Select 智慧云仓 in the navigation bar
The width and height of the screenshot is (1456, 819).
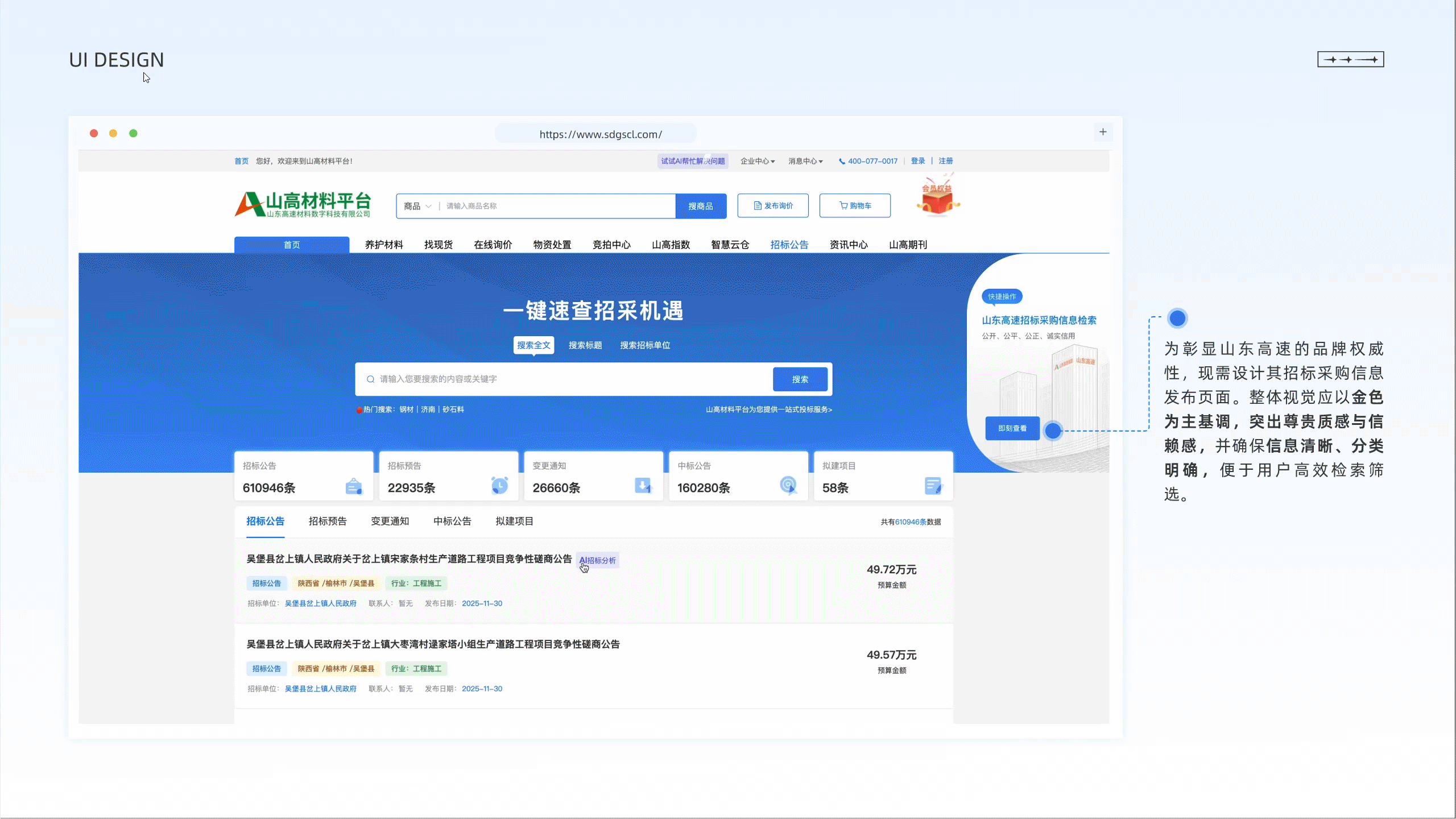[x=730, y=244]
